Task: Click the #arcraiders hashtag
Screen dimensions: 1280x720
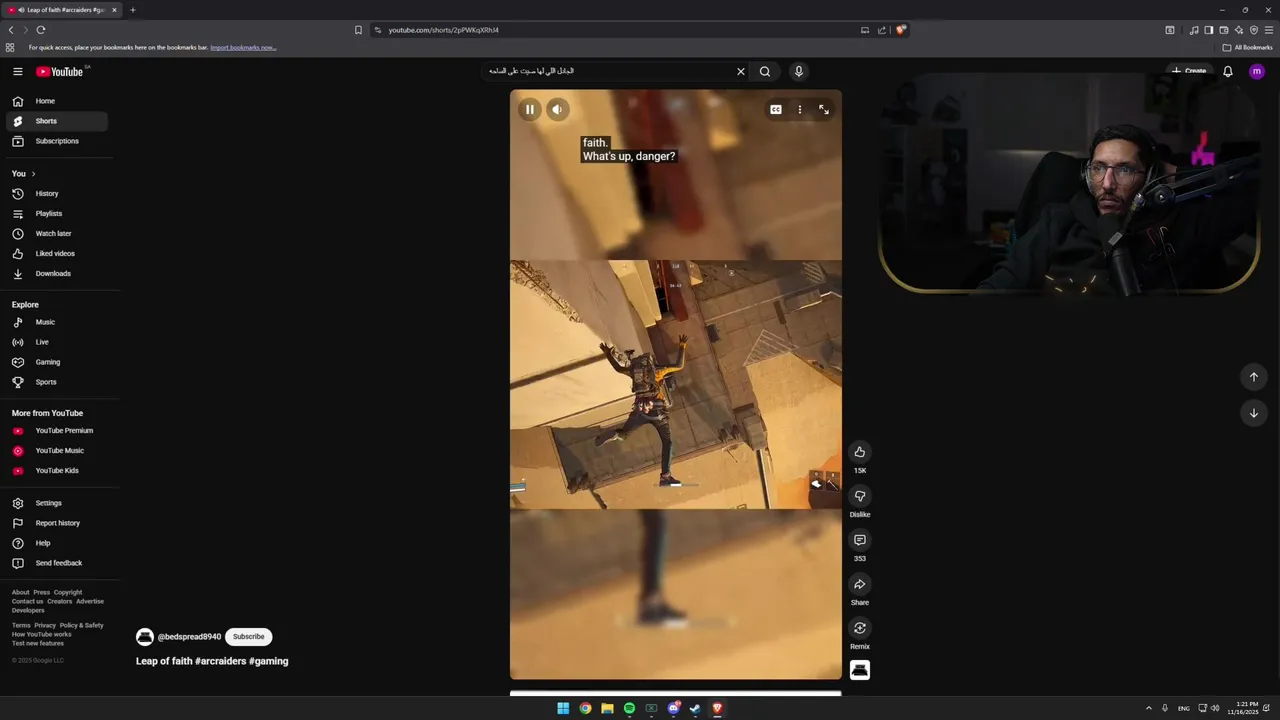Action: 220,661
